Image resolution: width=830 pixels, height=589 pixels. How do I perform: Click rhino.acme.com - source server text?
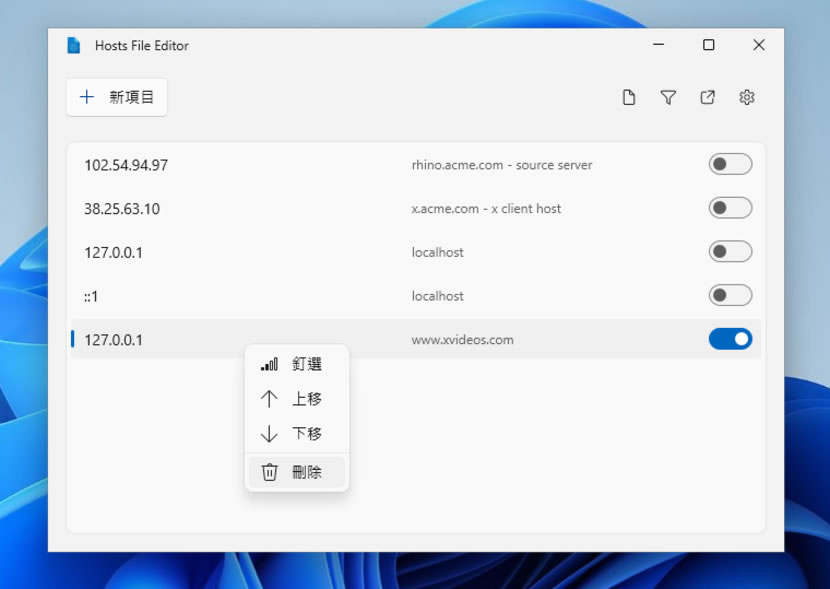pyautogui.click(x=502, y=165)
